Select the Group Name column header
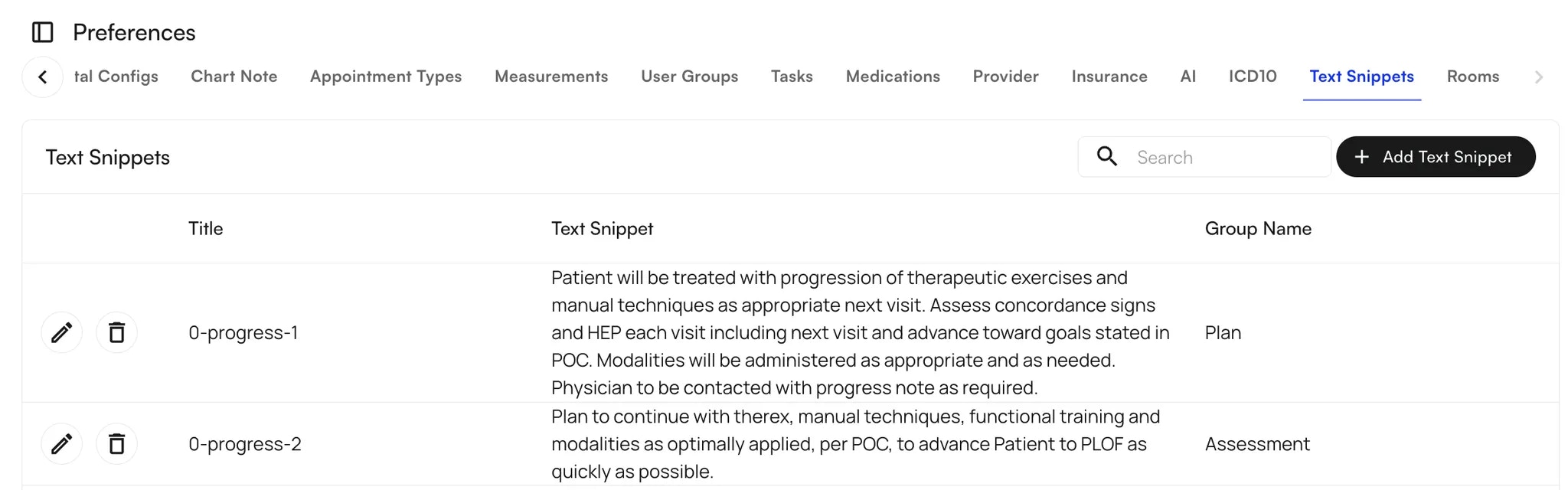The image size is (1568, 490). point(1258,228)
